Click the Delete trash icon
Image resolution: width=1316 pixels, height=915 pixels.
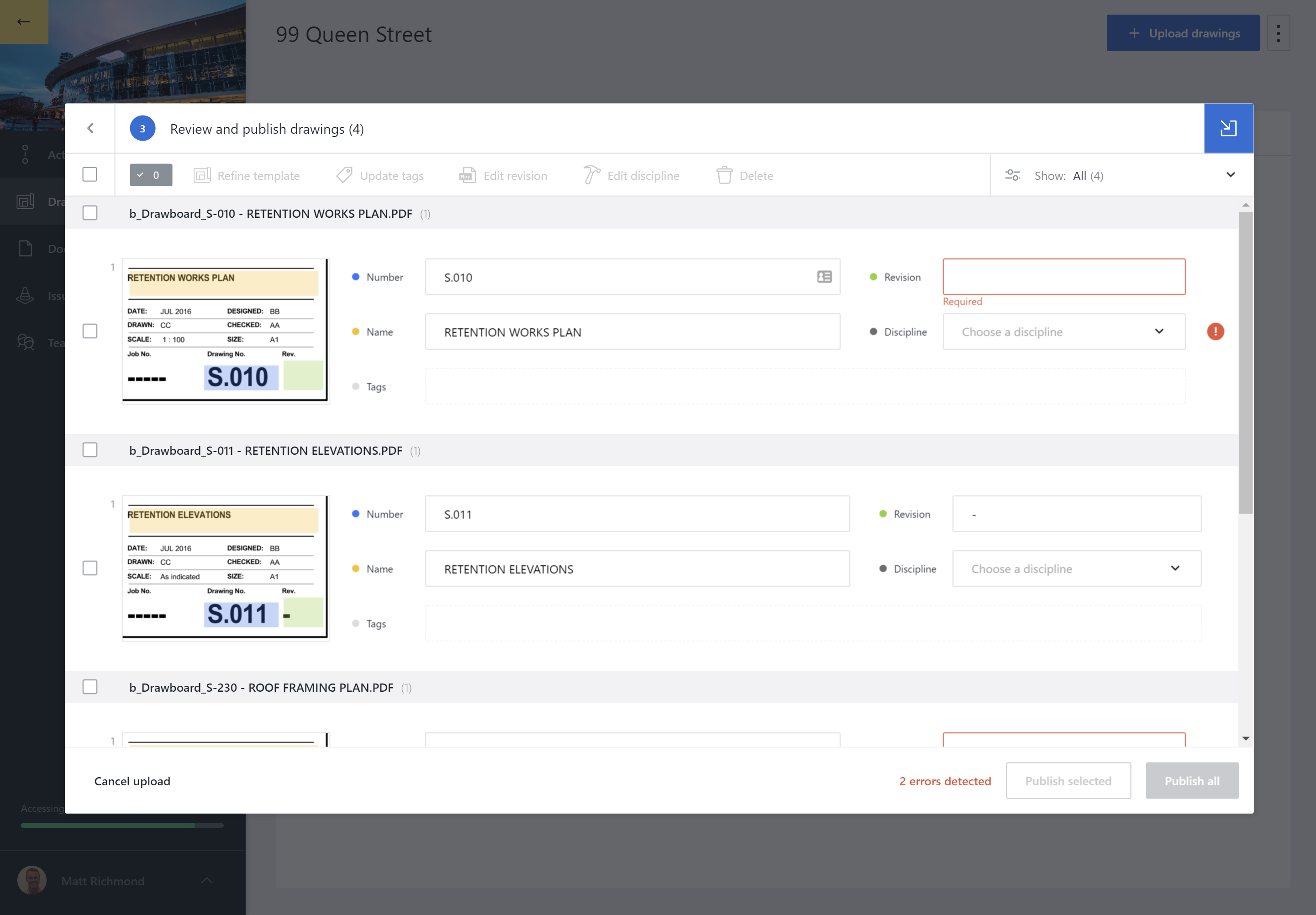pyautogui.click(x=725, y=175)
